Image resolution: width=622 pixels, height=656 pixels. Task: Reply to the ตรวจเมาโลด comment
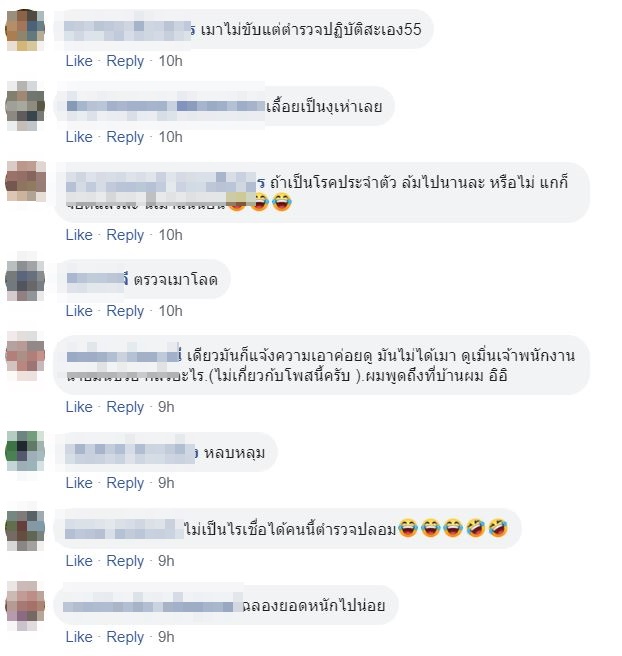[125, 312]
